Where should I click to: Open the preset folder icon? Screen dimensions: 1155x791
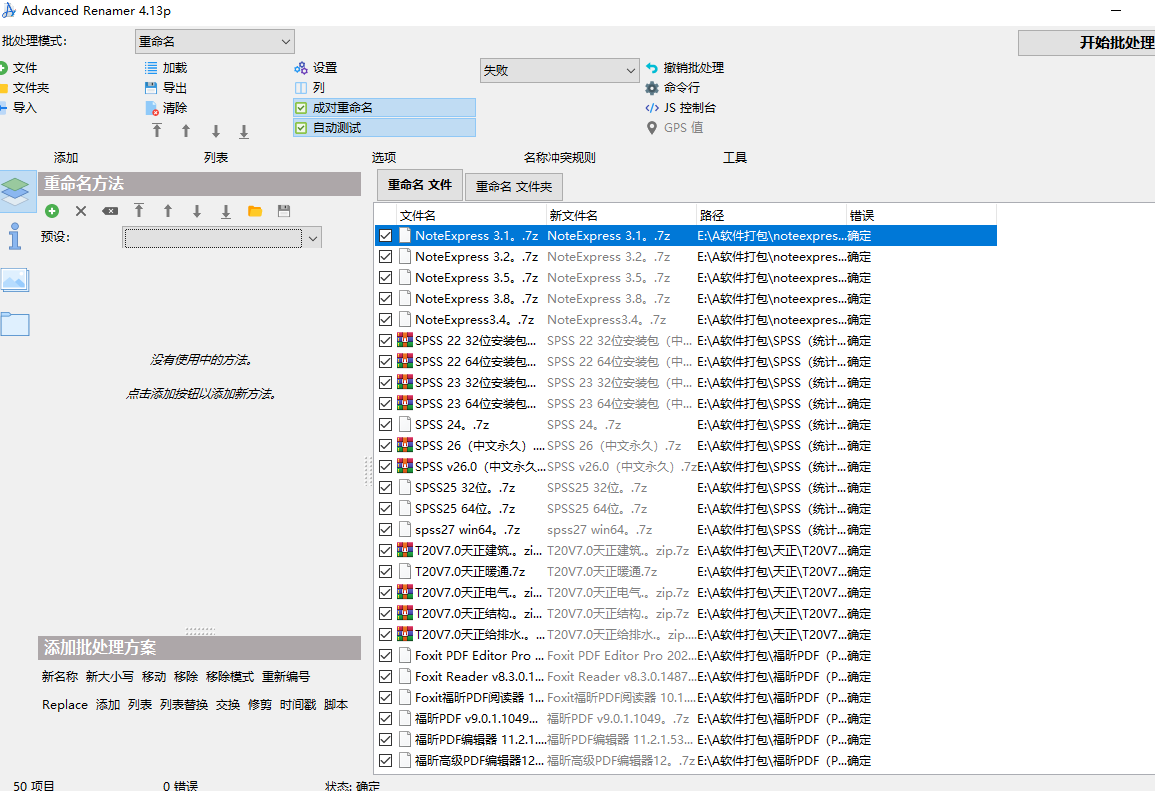(255, 211)
